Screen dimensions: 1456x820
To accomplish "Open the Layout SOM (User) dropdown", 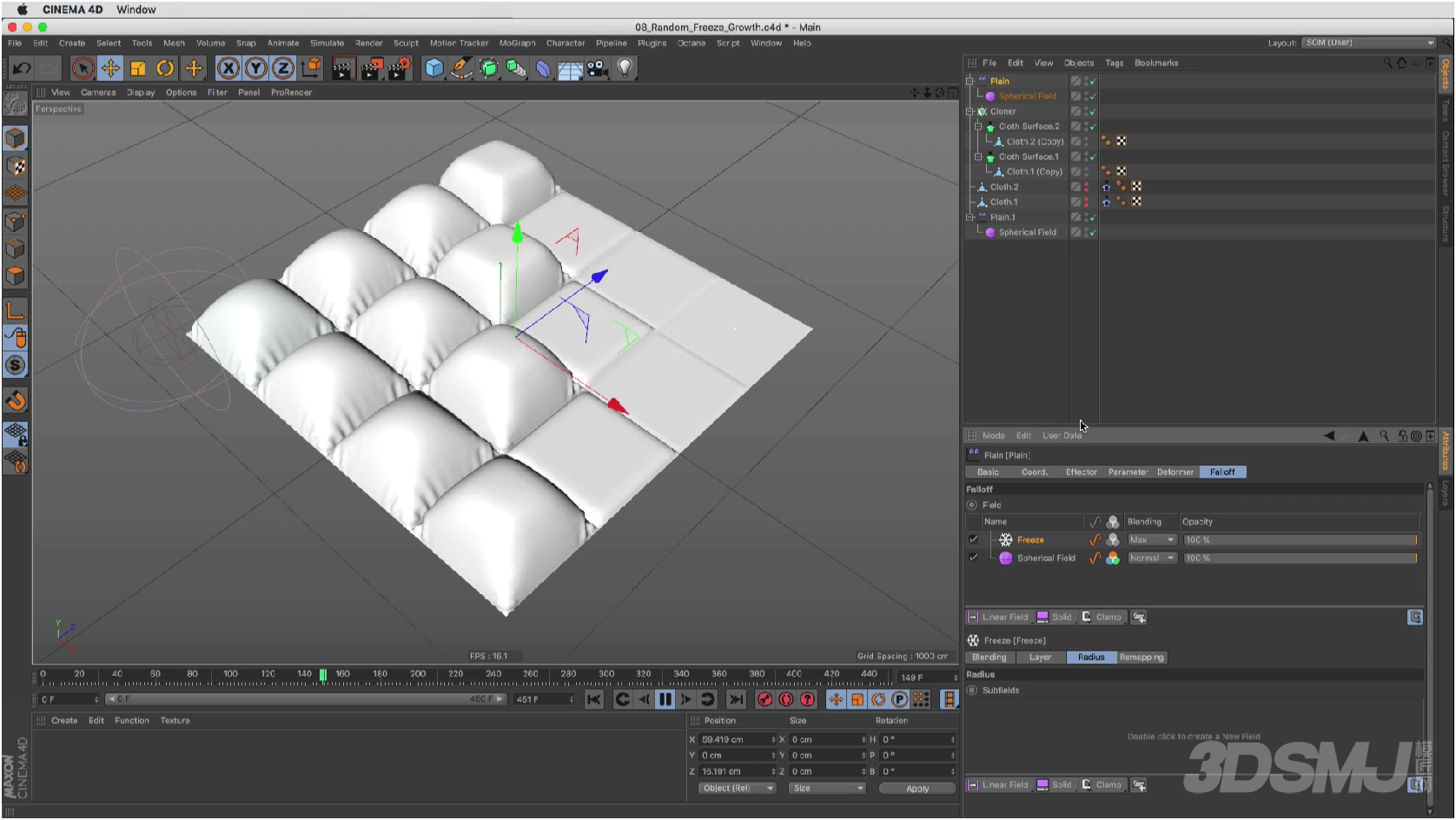I will 1369,43.
